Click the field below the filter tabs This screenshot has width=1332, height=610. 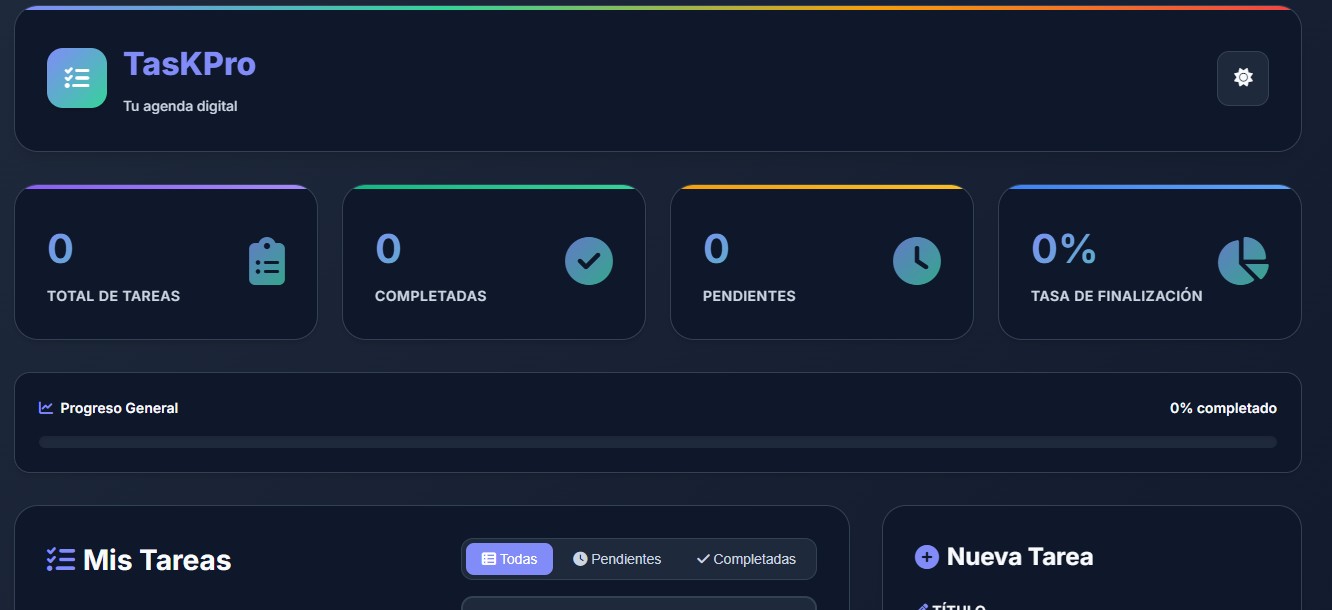(638, 603)
